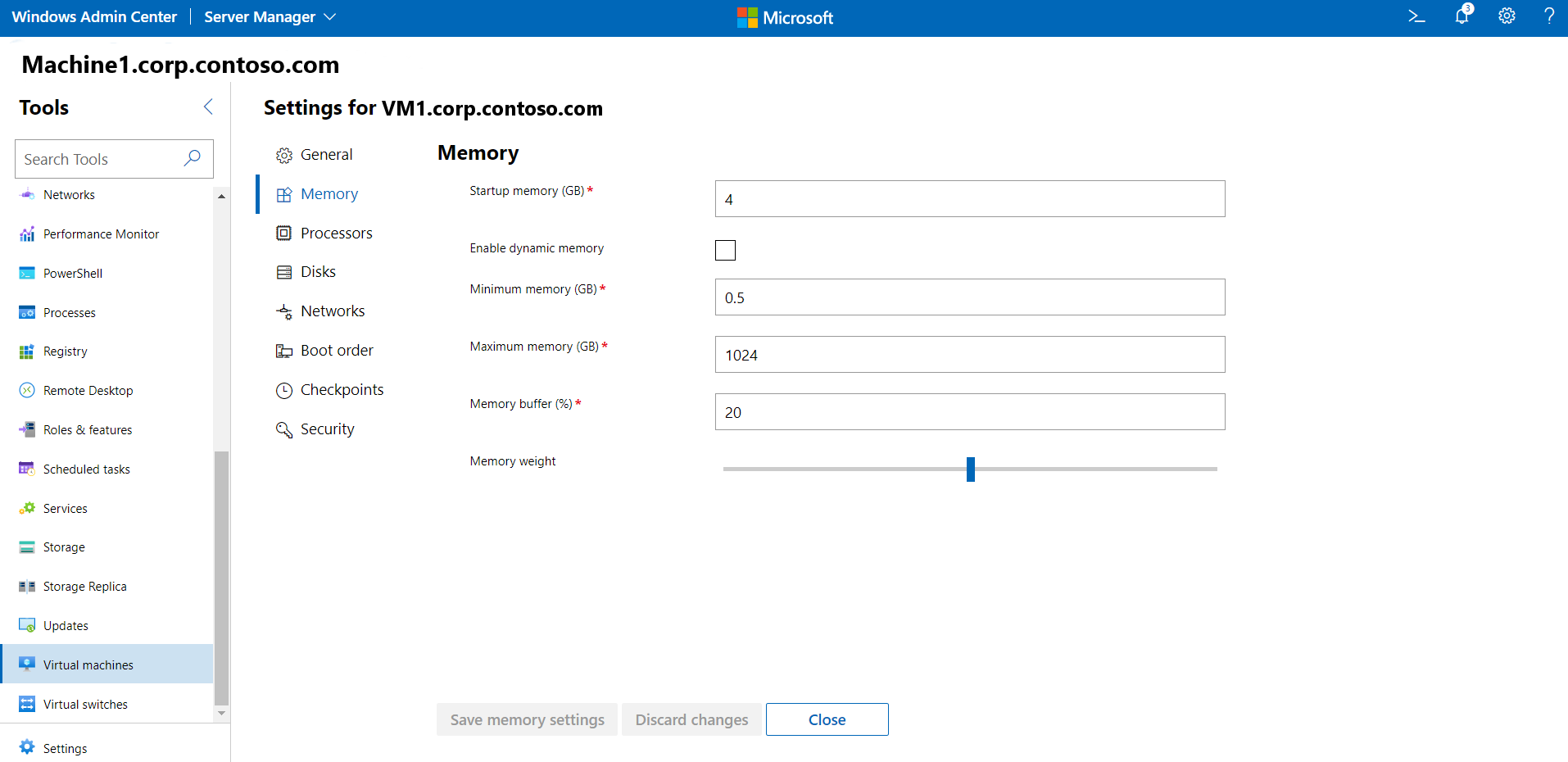Collapse the Tools pane
This screenshot has height=762, width=1568.
click(208, 107)
